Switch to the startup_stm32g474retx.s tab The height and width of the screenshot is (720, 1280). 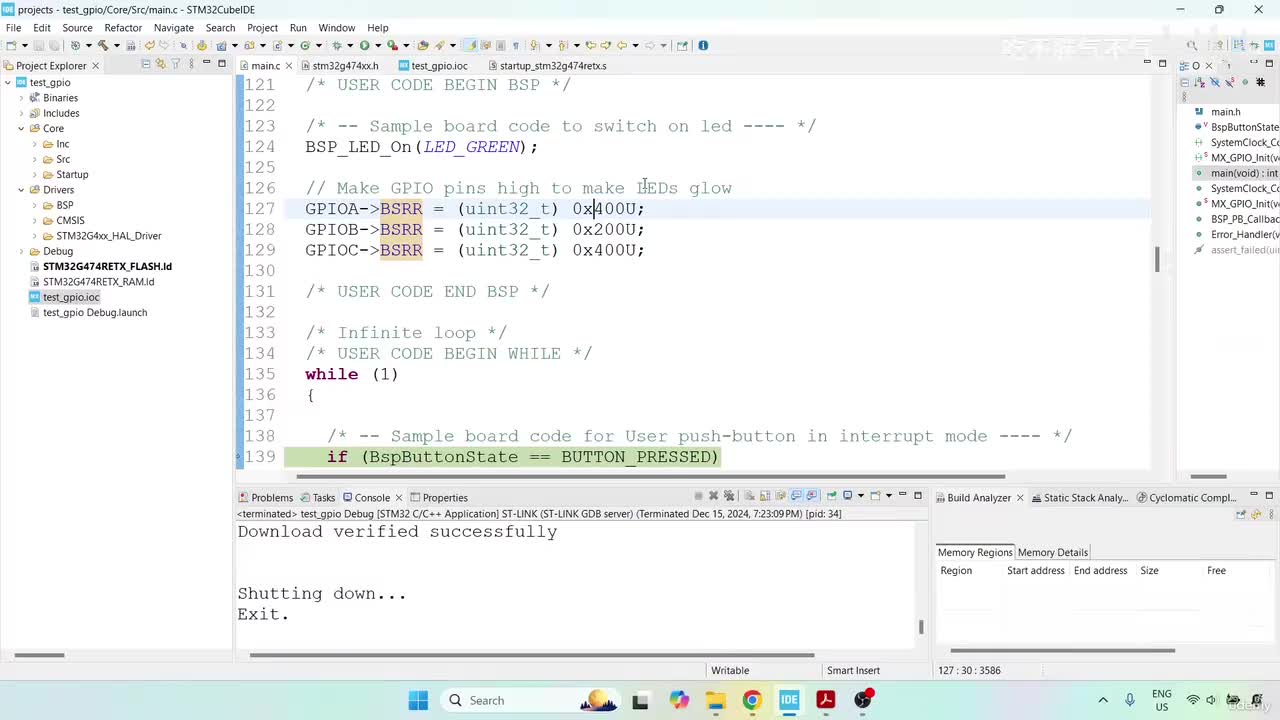click(553, 66)
